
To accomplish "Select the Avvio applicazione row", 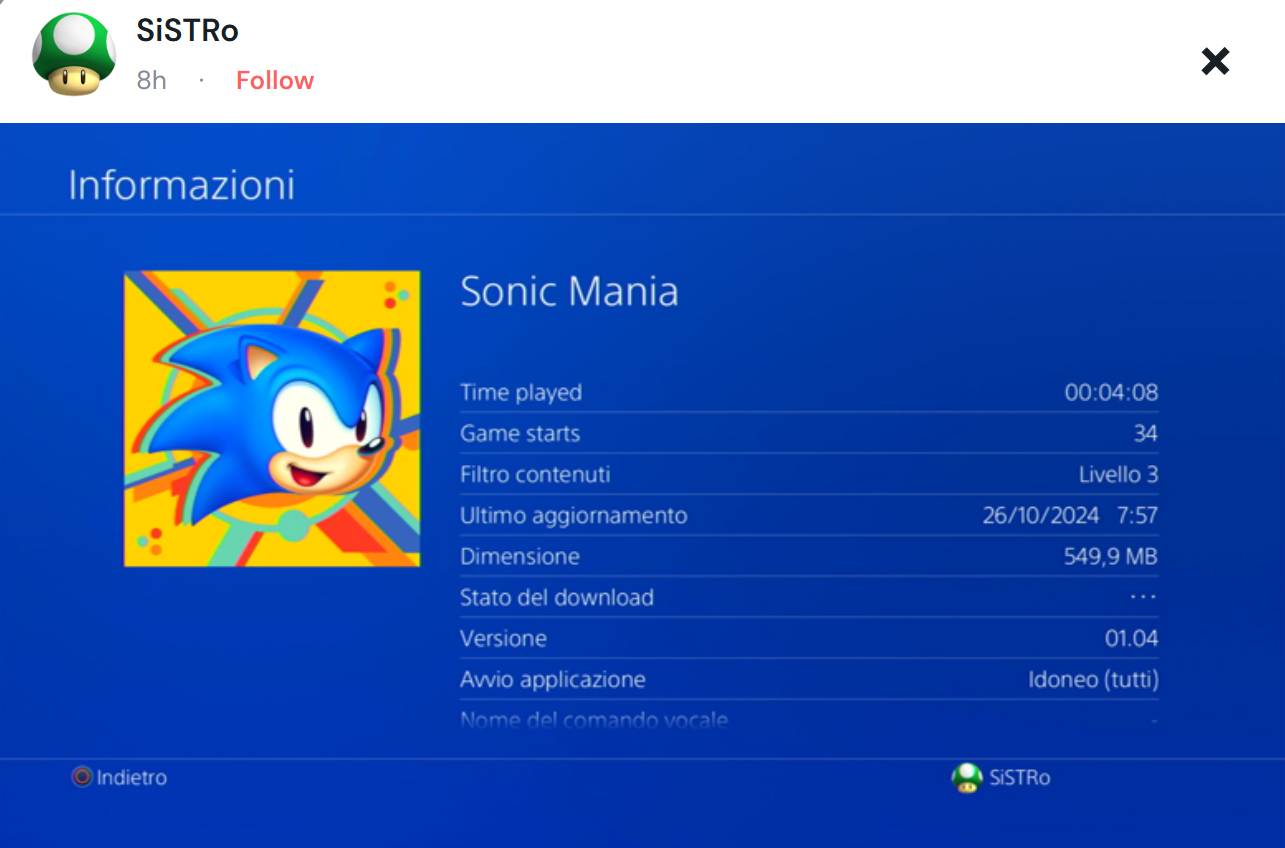I will [809, 679].
